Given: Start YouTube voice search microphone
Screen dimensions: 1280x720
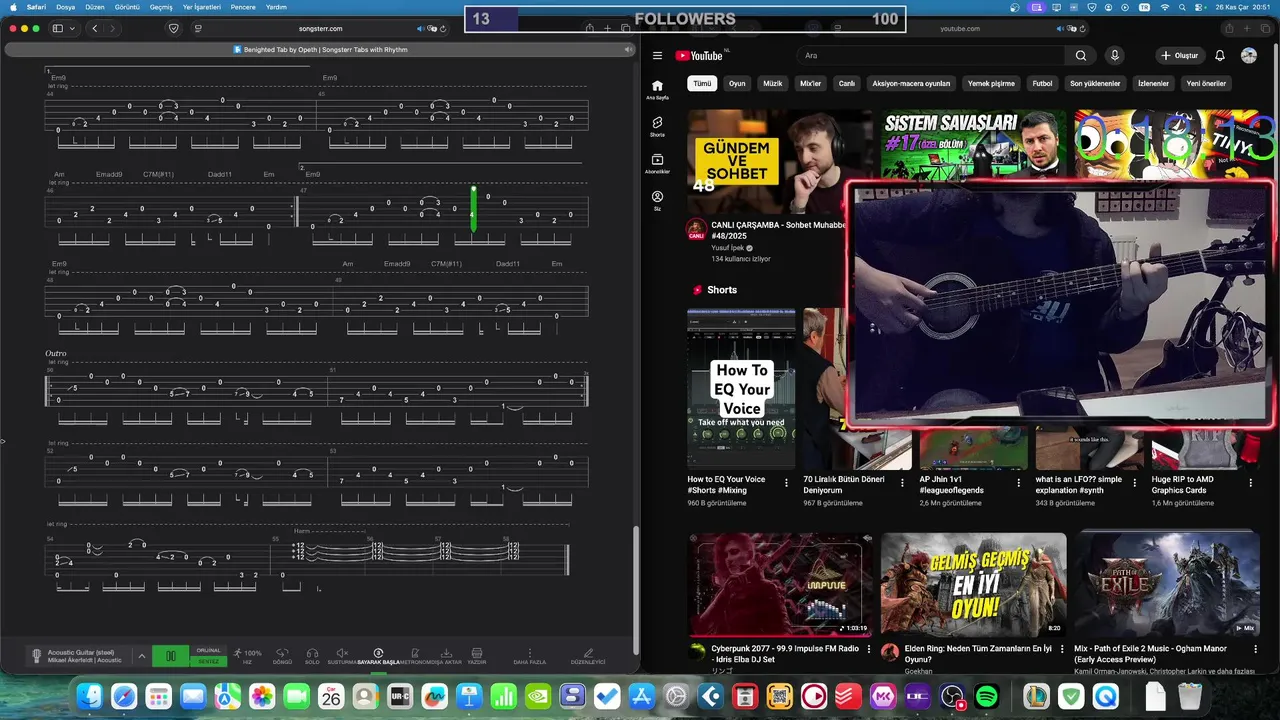Looking at the screenshot, I should [x=1114, y=56].
